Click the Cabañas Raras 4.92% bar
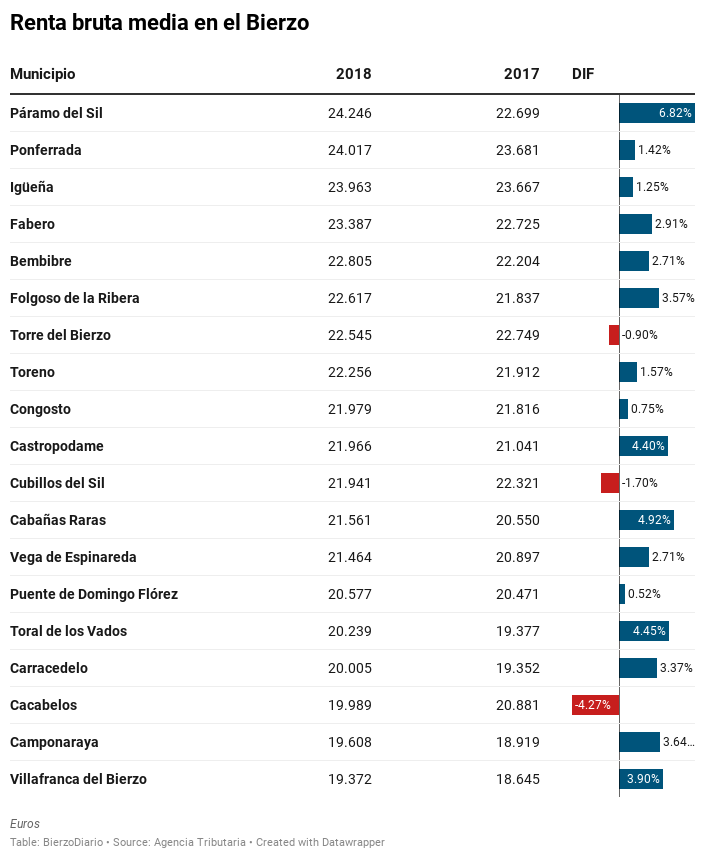This screenshot has height=859, width=705. (x=646, y=520)
